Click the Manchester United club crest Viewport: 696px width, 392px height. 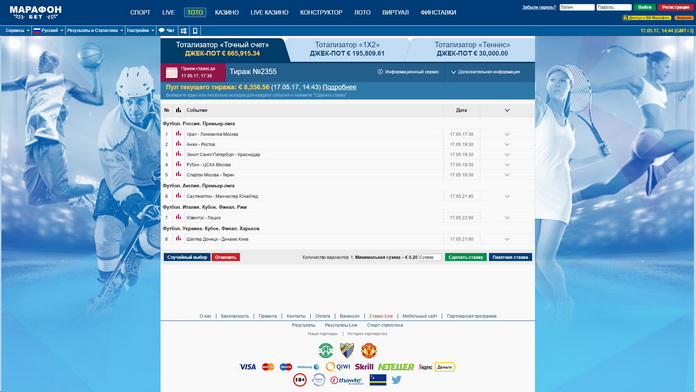(x=368, y=351)
